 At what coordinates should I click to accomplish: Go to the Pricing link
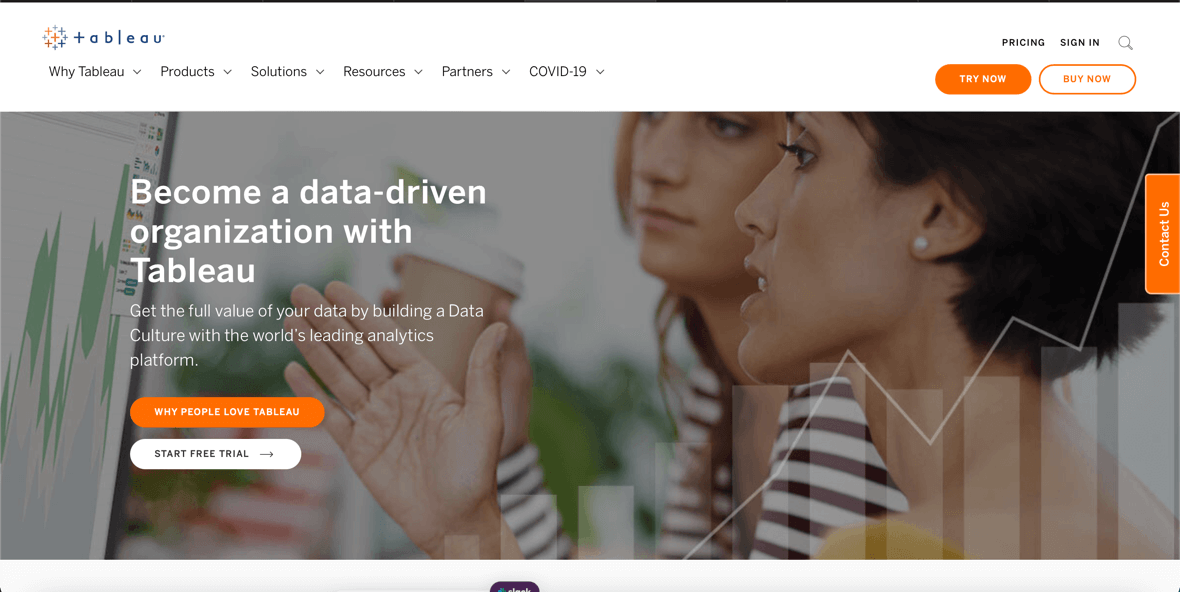(x=1023, y=43)
